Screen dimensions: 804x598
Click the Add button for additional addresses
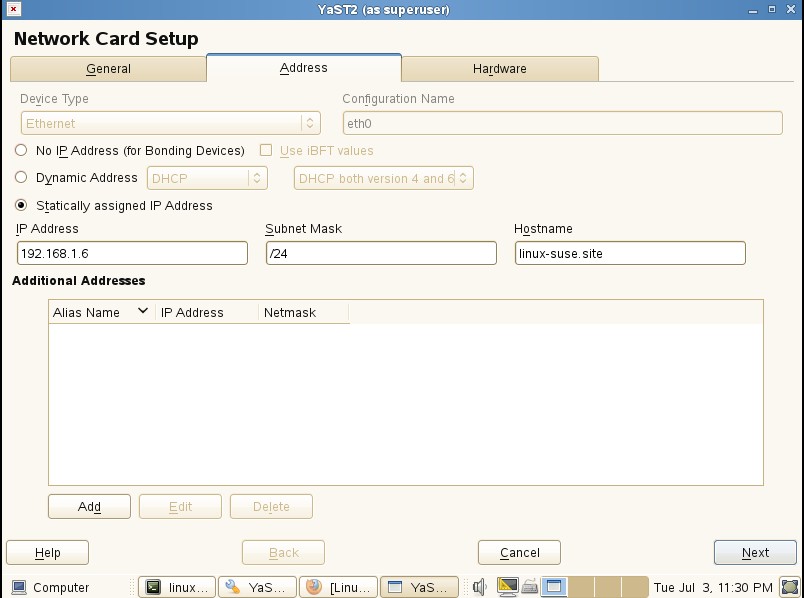pos(89,507)
